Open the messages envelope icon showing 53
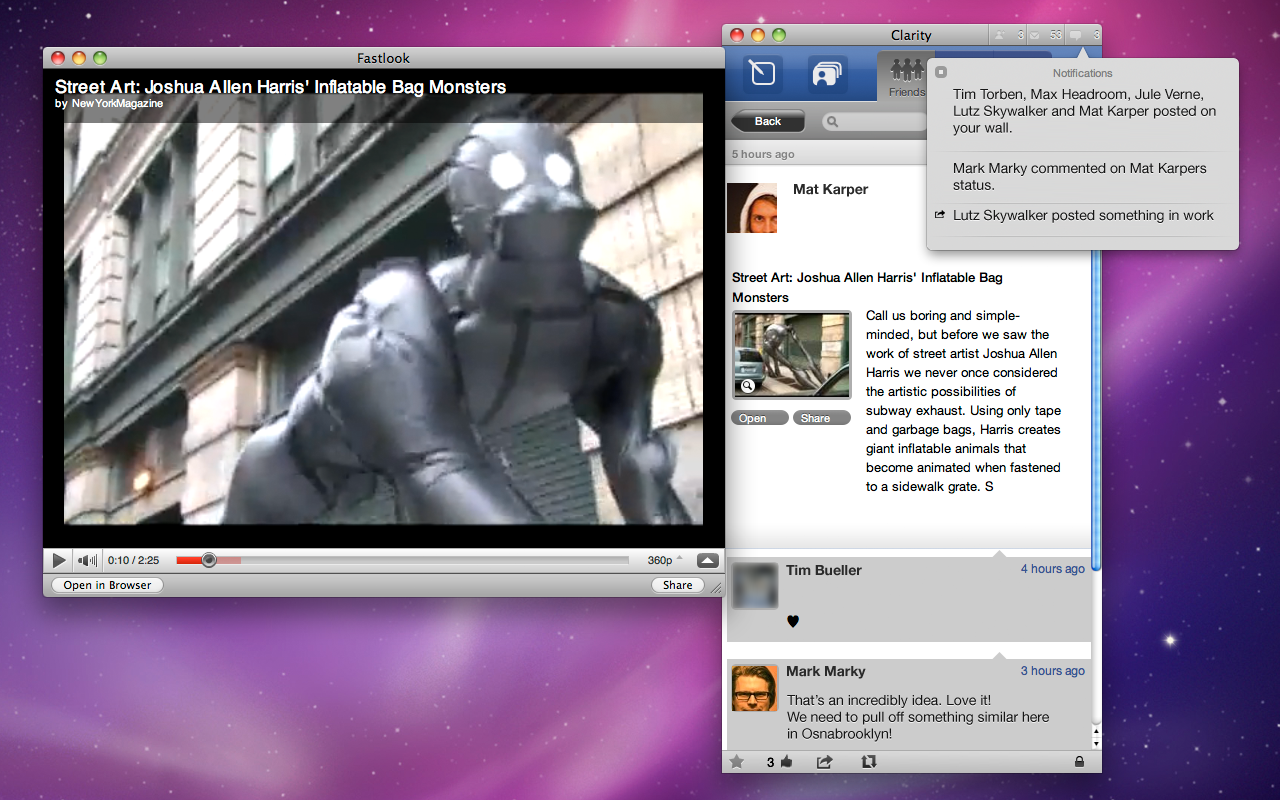The height and width of the screenshot is (800, 1280). pos(1034,35)
